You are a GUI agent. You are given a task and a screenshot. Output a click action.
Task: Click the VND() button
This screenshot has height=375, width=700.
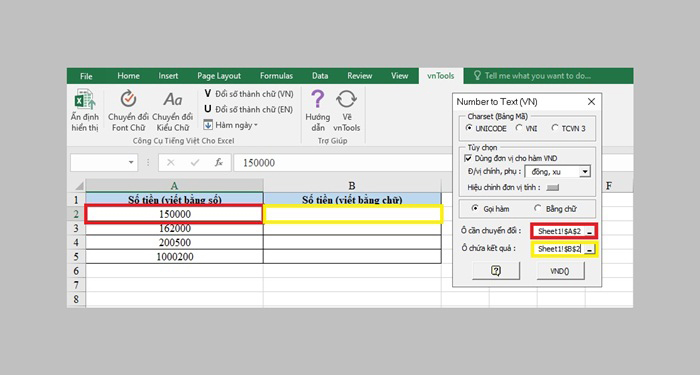[x=560, y=271]
